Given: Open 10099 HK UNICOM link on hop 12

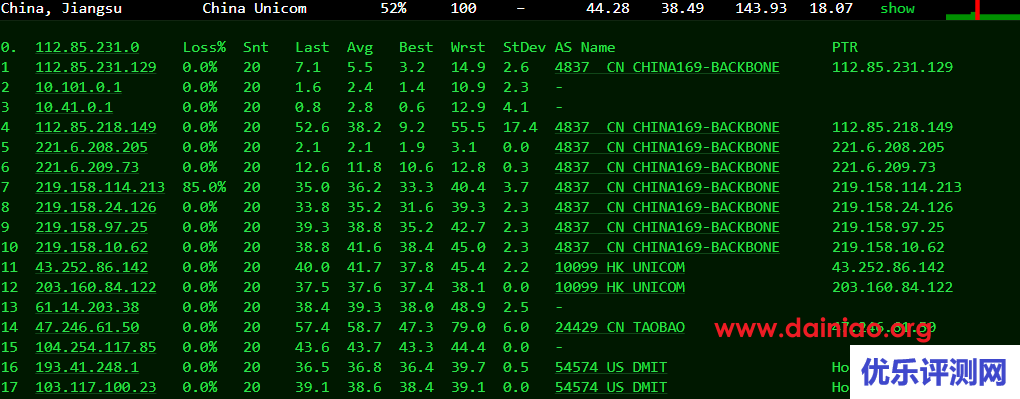Looking at the screenshot, I should point(620,287).
